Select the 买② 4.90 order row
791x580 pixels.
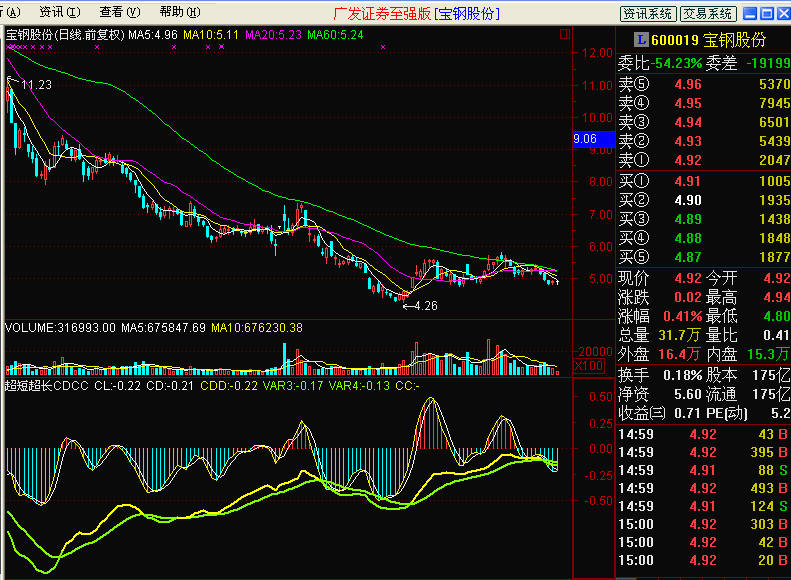(x=704, y=200)
